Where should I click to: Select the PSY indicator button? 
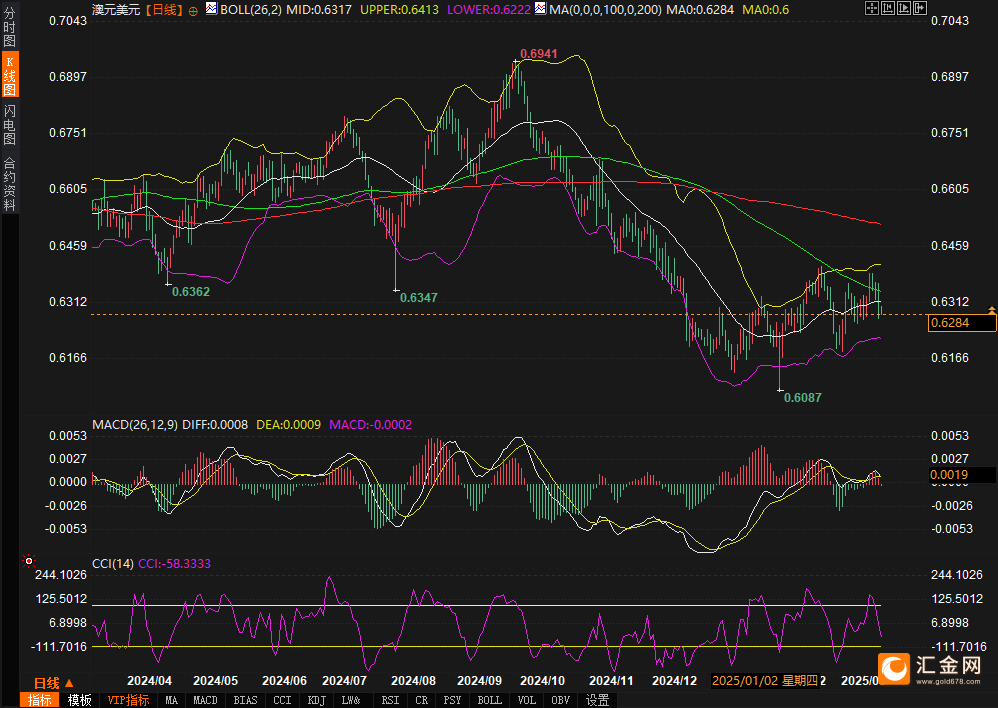point(452,700)
